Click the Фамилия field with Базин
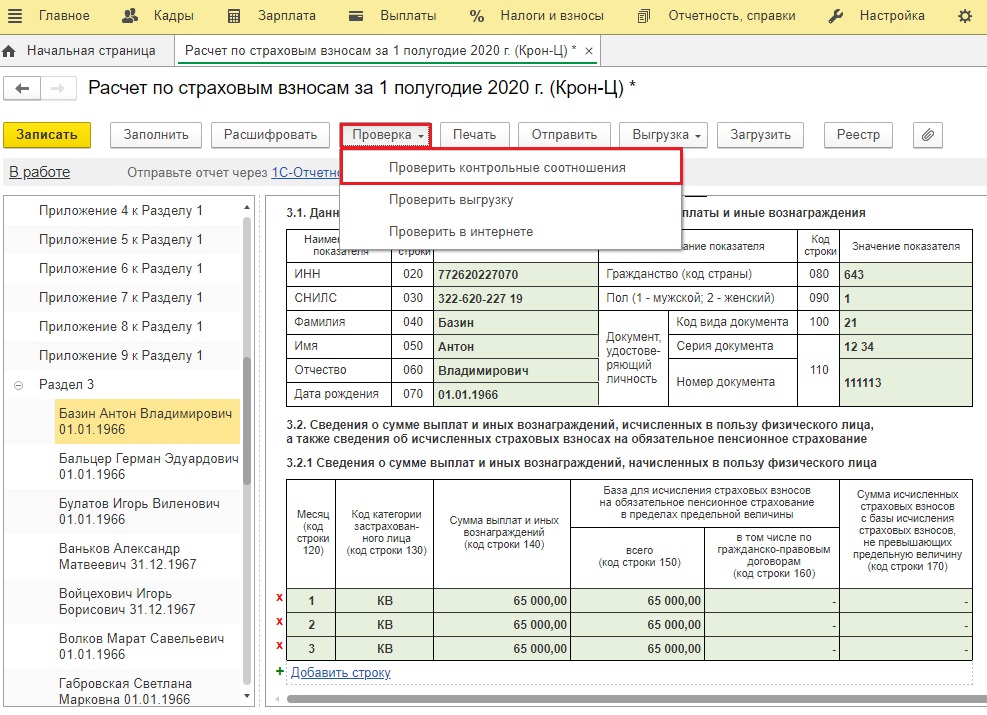The width and height of the screenshot is (987, 715). click(516, 322)
